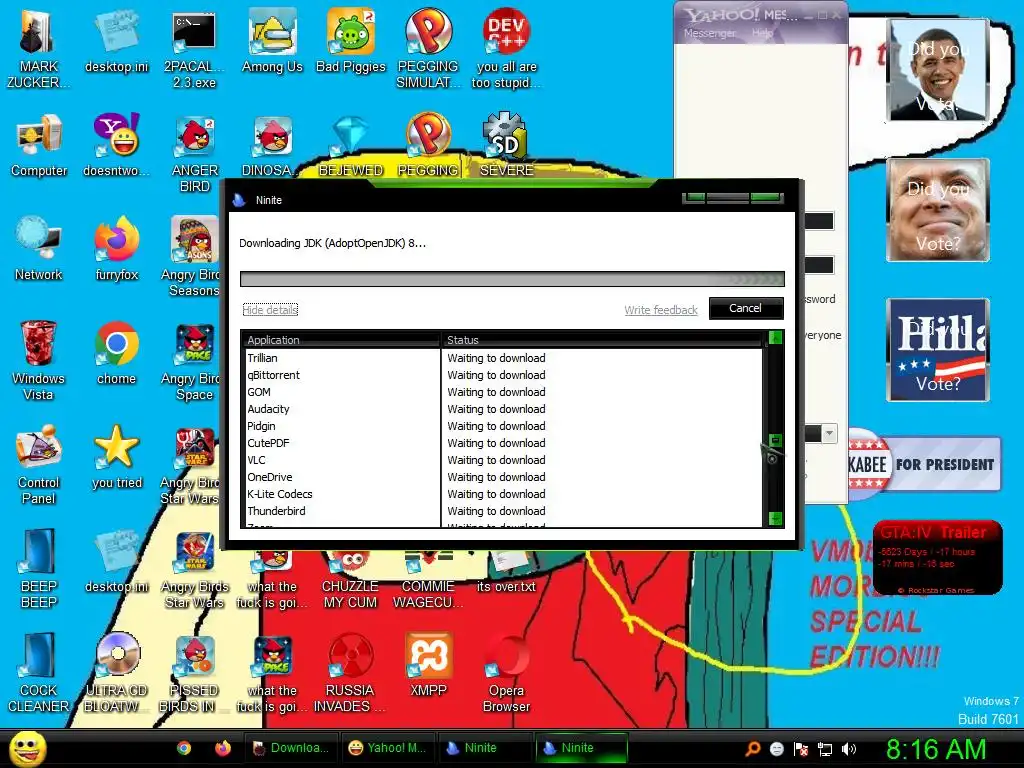Open the 'its over.txt' file icon
This screenshot has width=1024, height=768.
click(506, 571)
